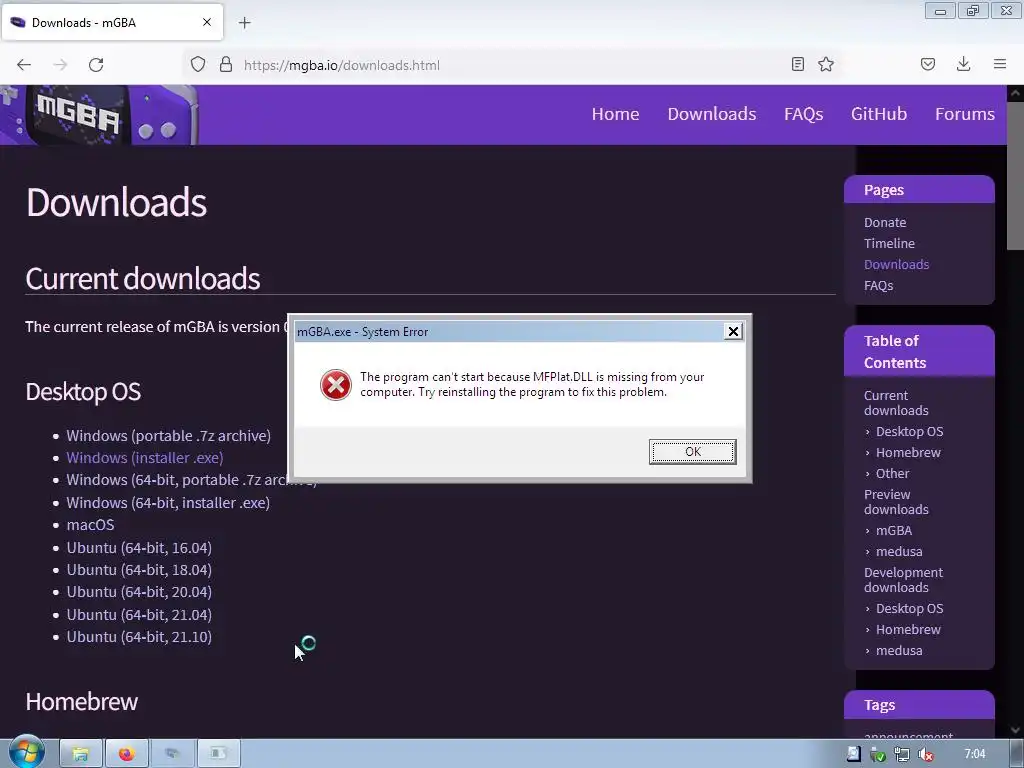Viewport: 1024px width, 768px height.
Task: Click the browser forward arrow
Action: (x=60, y=65)
